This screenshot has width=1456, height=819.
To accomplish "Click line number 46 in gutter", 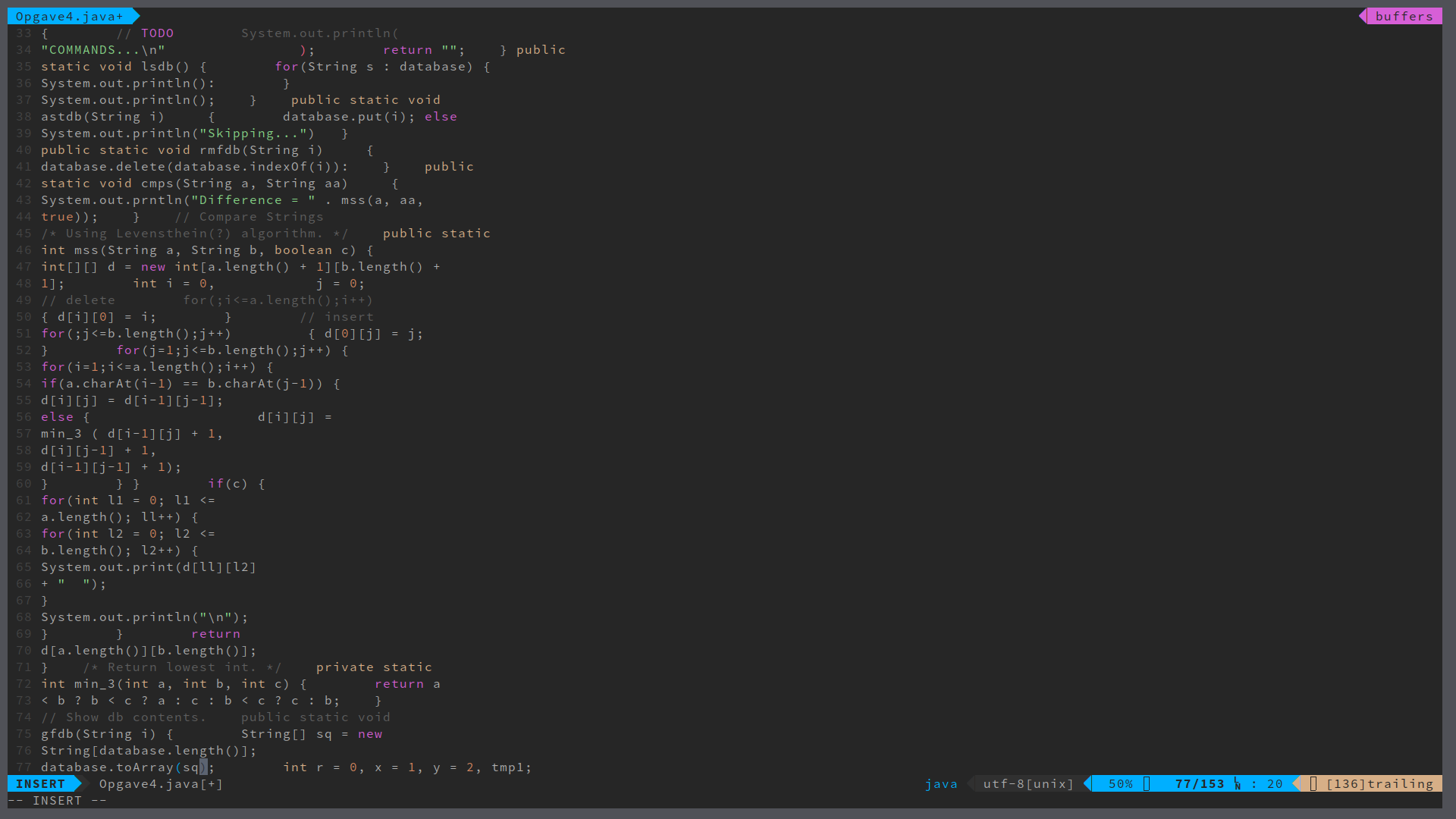I will pyautogui.click(x=24, y=250).
